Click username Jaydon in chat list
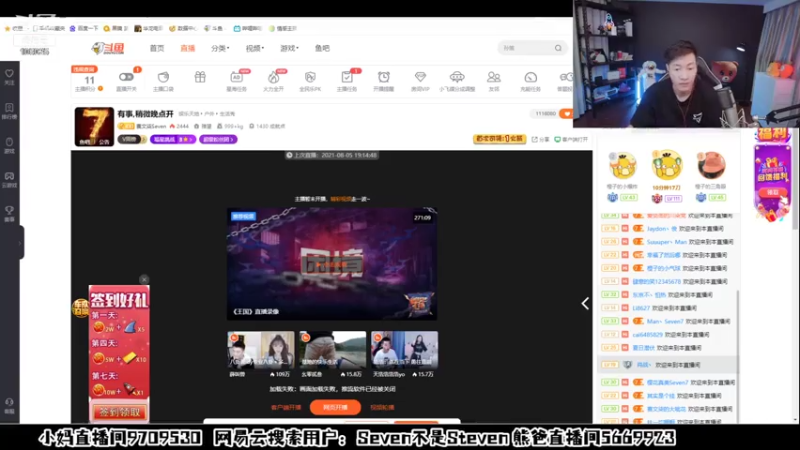The width and height of the screenshot is (800, 450). [x=662, y=229]
